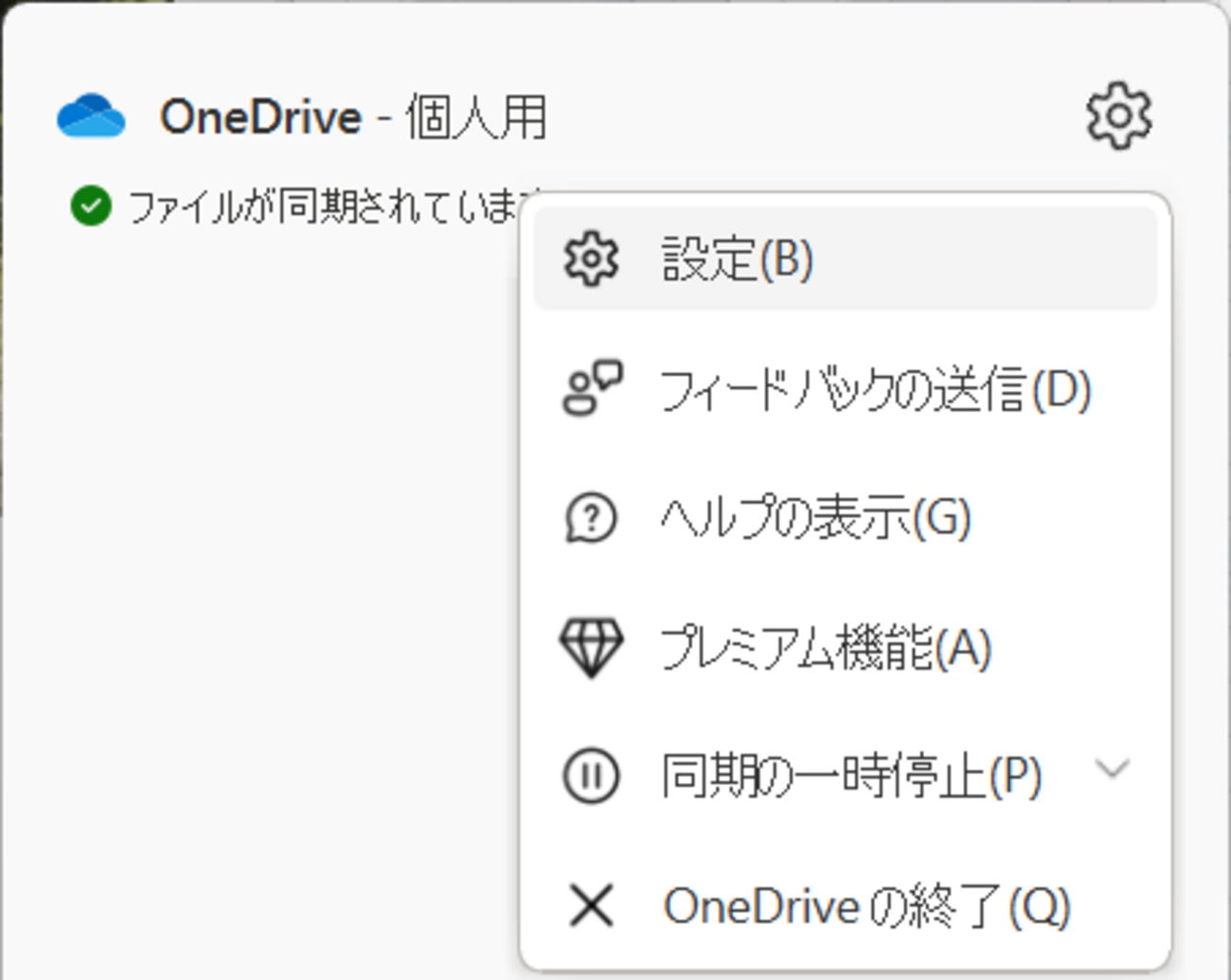
Task: Click the OneDrive title text
Action: coord(260,117)
